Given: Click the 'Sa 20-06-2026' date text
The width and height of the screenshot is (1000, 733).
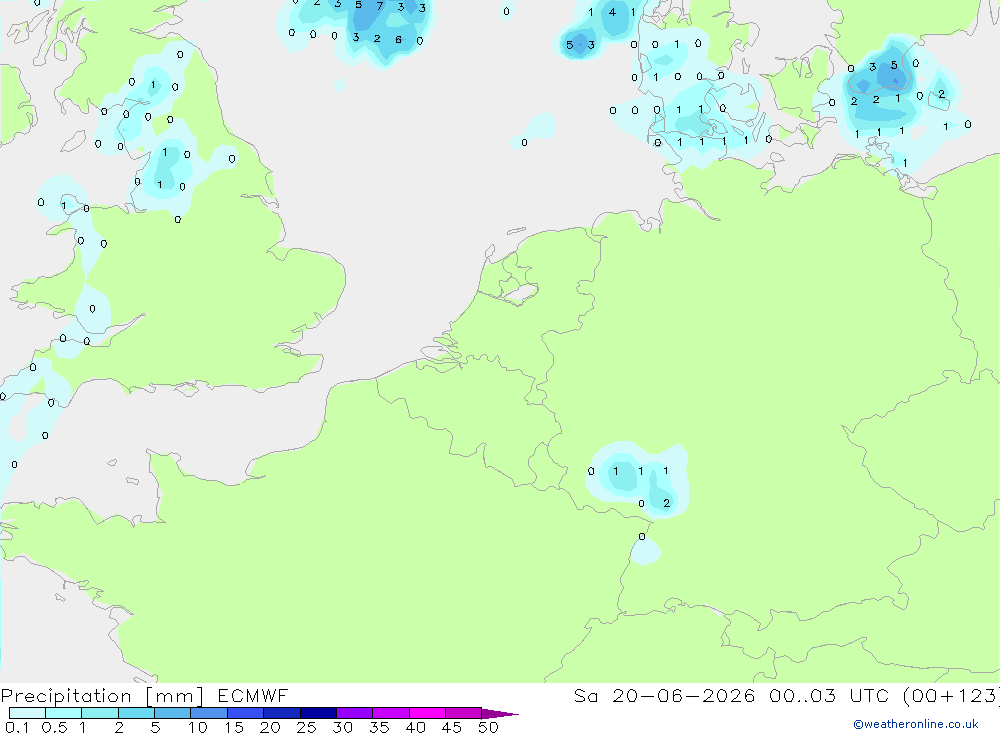Looking at the screenshot, I should 664,695.
